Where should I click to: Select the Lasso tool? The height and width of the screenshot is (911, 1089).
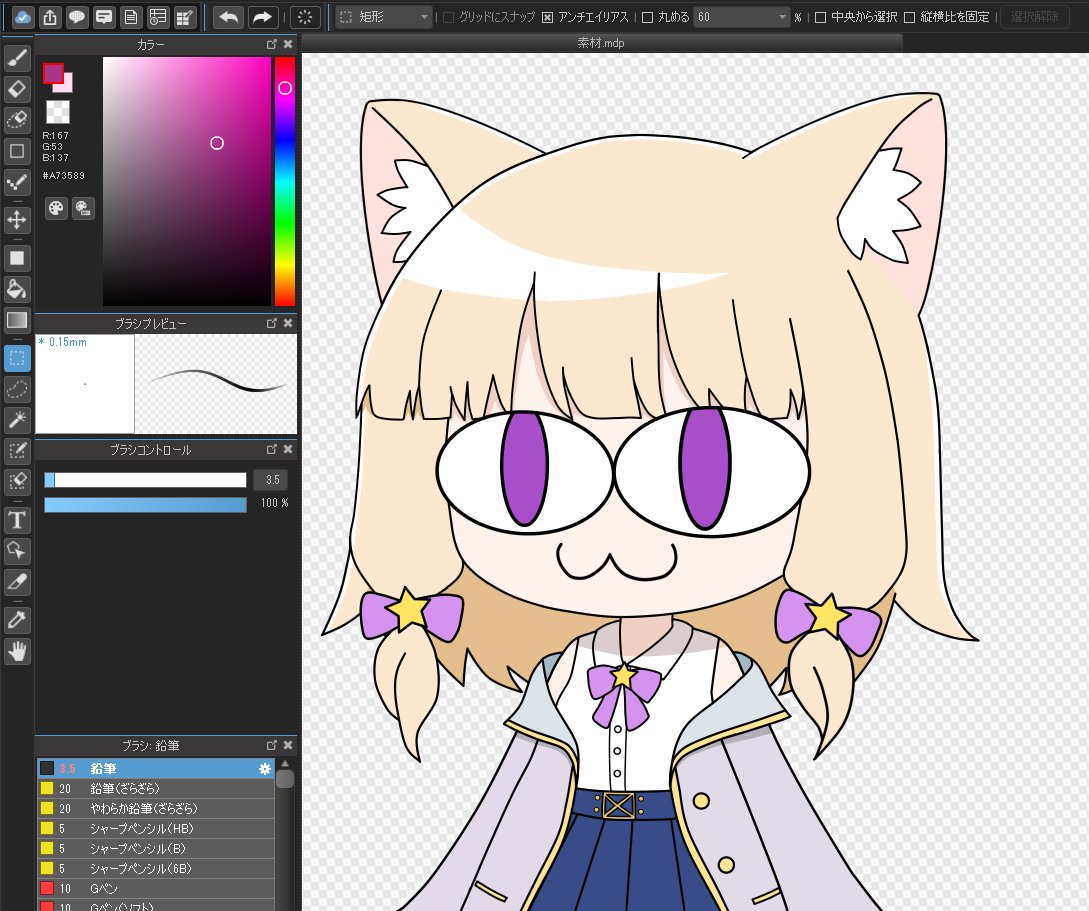click(17, 389)
